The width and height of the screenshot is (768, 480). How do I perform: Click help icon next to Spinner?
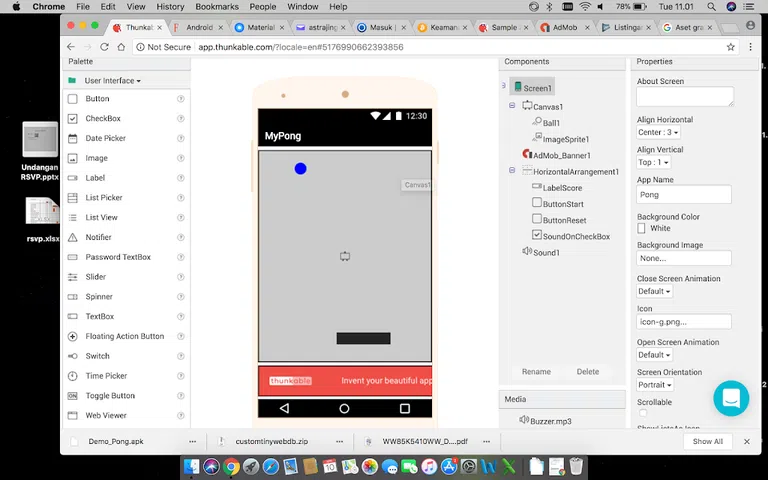coord(181,297)
